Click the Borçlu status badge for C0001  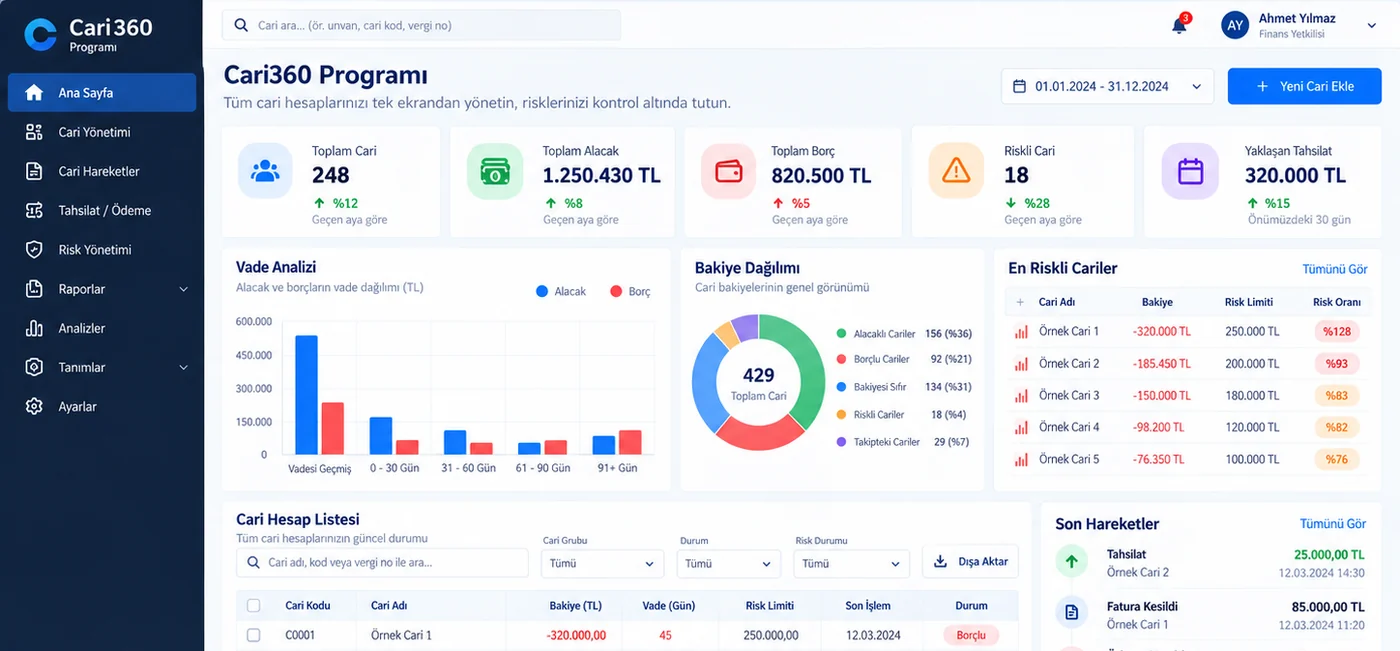(x=971, y=635)
